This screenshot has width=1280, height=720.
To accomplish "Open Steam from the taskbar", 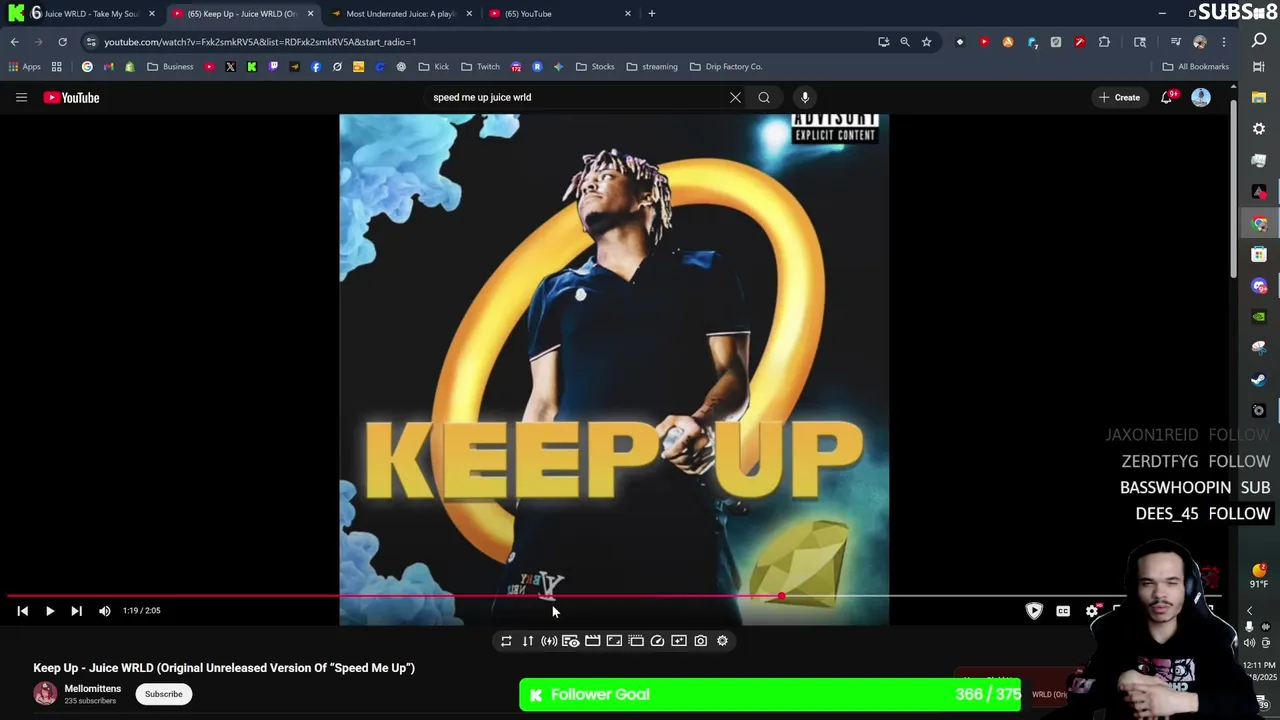I will click(x=1259, y=379).
